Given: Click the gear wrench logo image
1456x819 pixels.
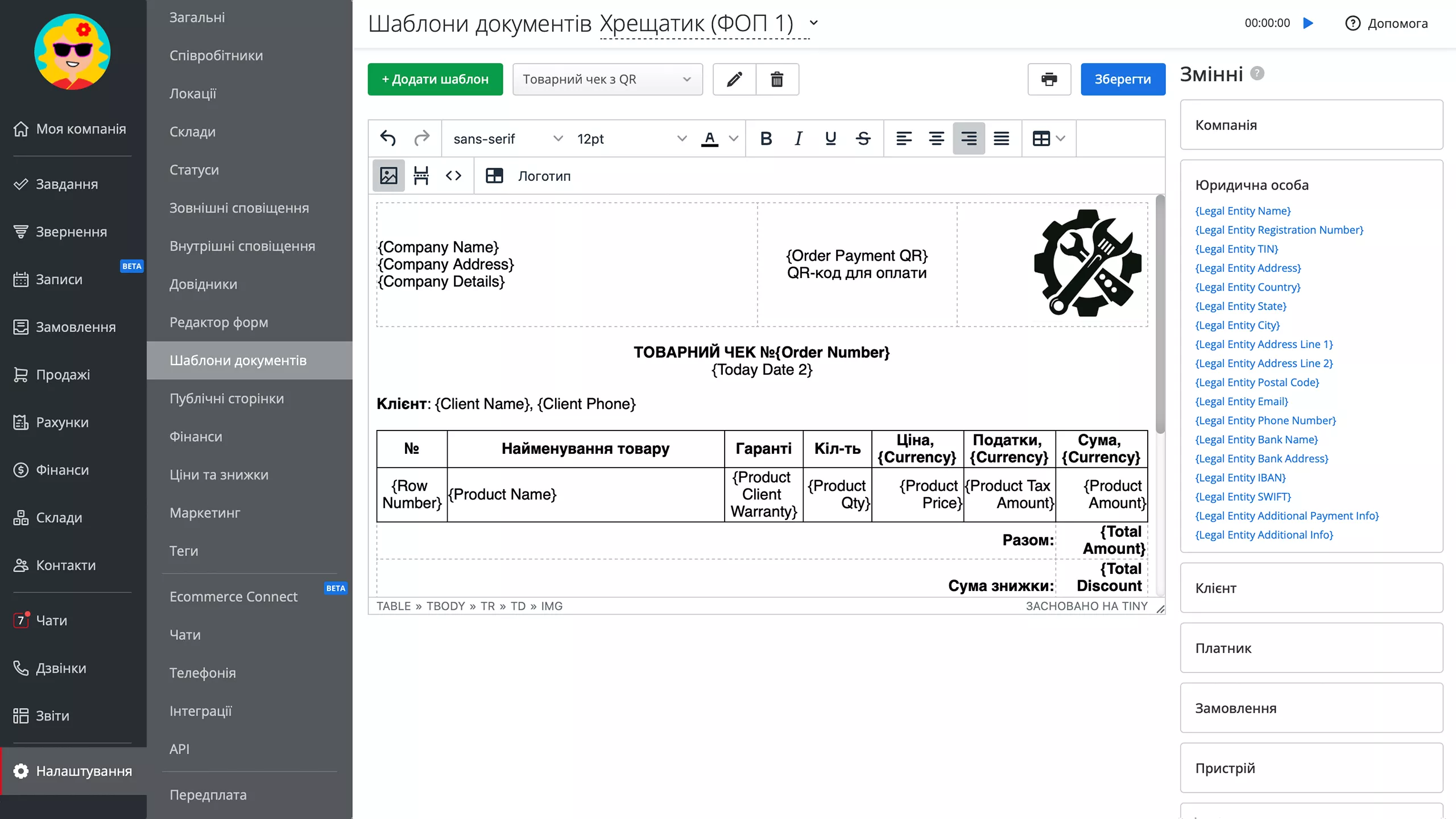Looking at the screenshot, I should pos(1087,263).
